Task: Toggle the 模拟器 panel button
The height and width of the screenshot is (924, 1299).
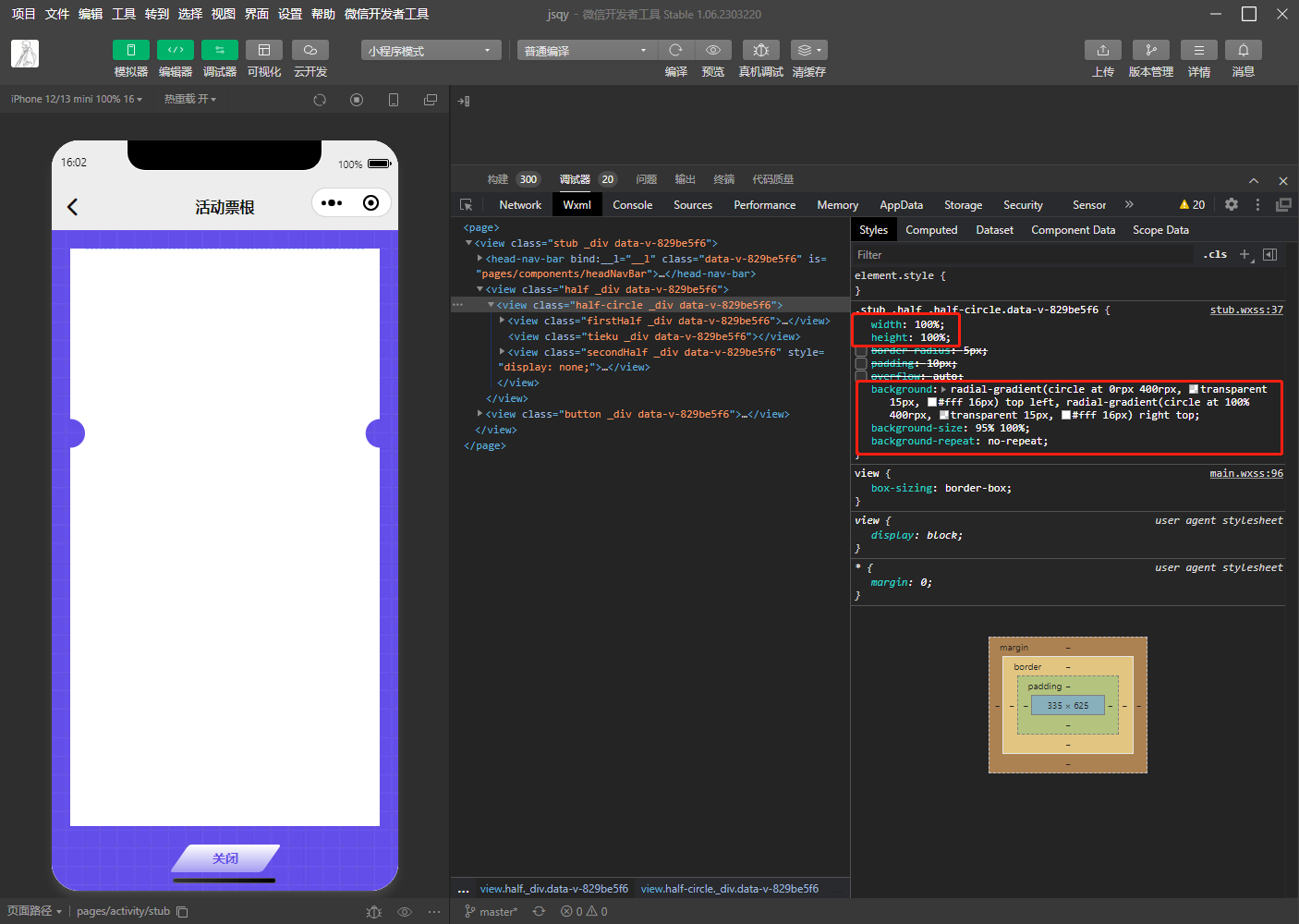Action: (x=130, y=50)
